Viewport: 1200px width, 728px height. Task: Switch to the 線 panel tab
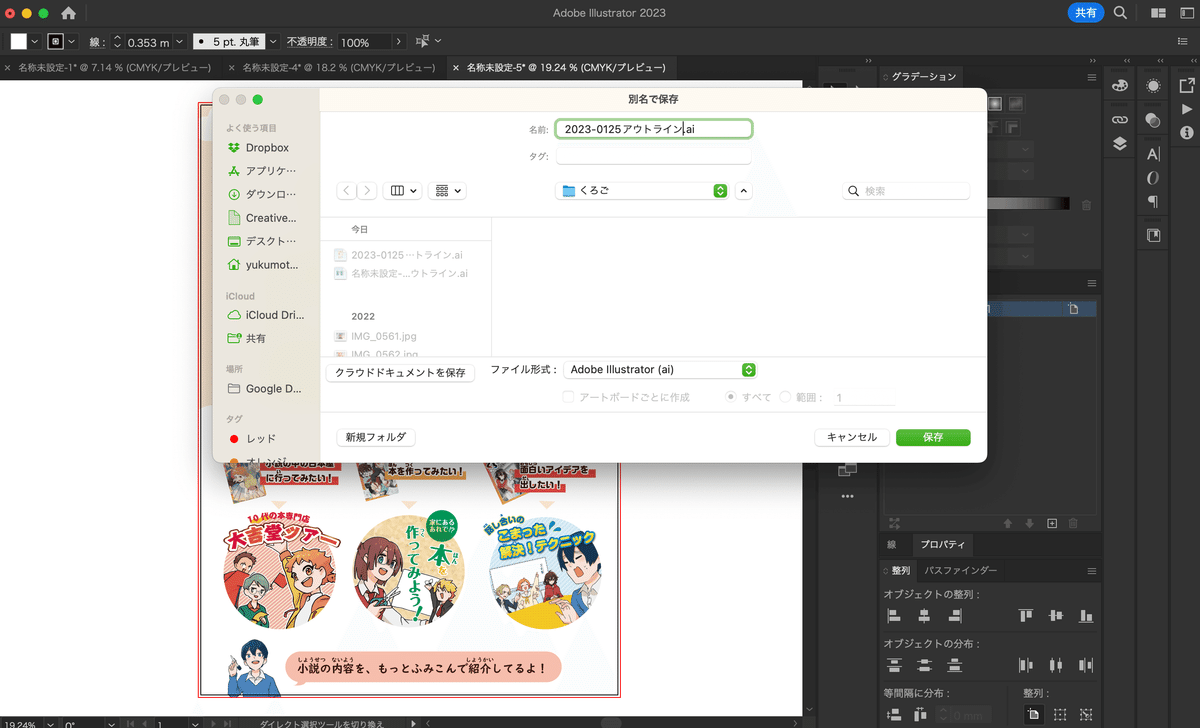click(x=891, y=545)
